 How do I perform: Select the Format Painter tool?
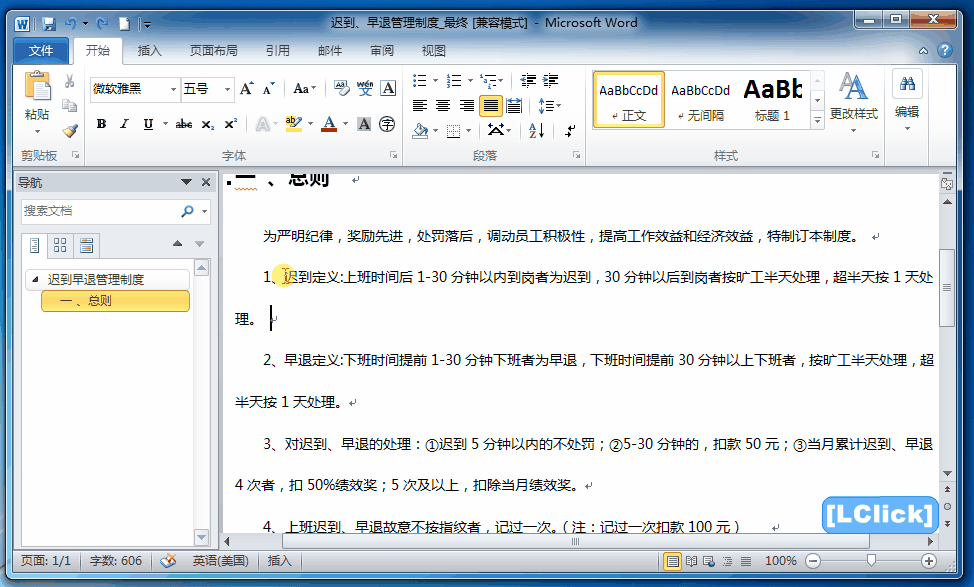click(x=68, y=131)
